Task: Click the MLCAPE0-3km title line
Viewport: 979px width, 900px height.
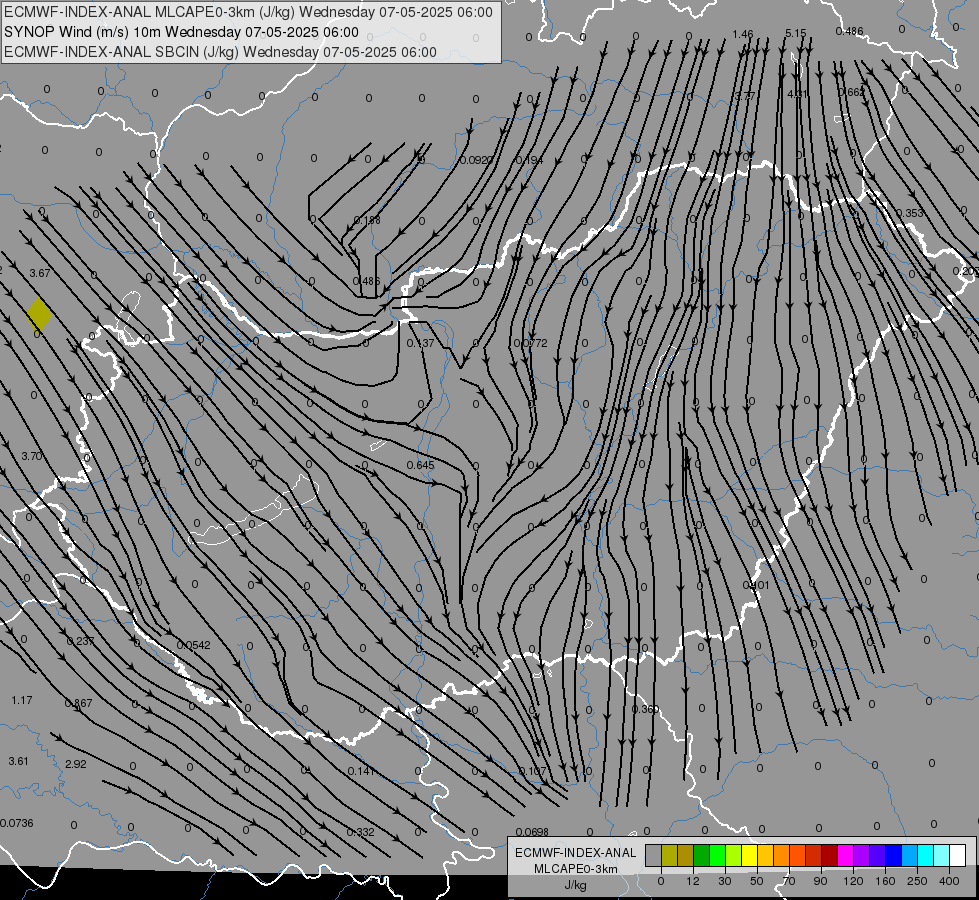Action: (x=248, y=12)
